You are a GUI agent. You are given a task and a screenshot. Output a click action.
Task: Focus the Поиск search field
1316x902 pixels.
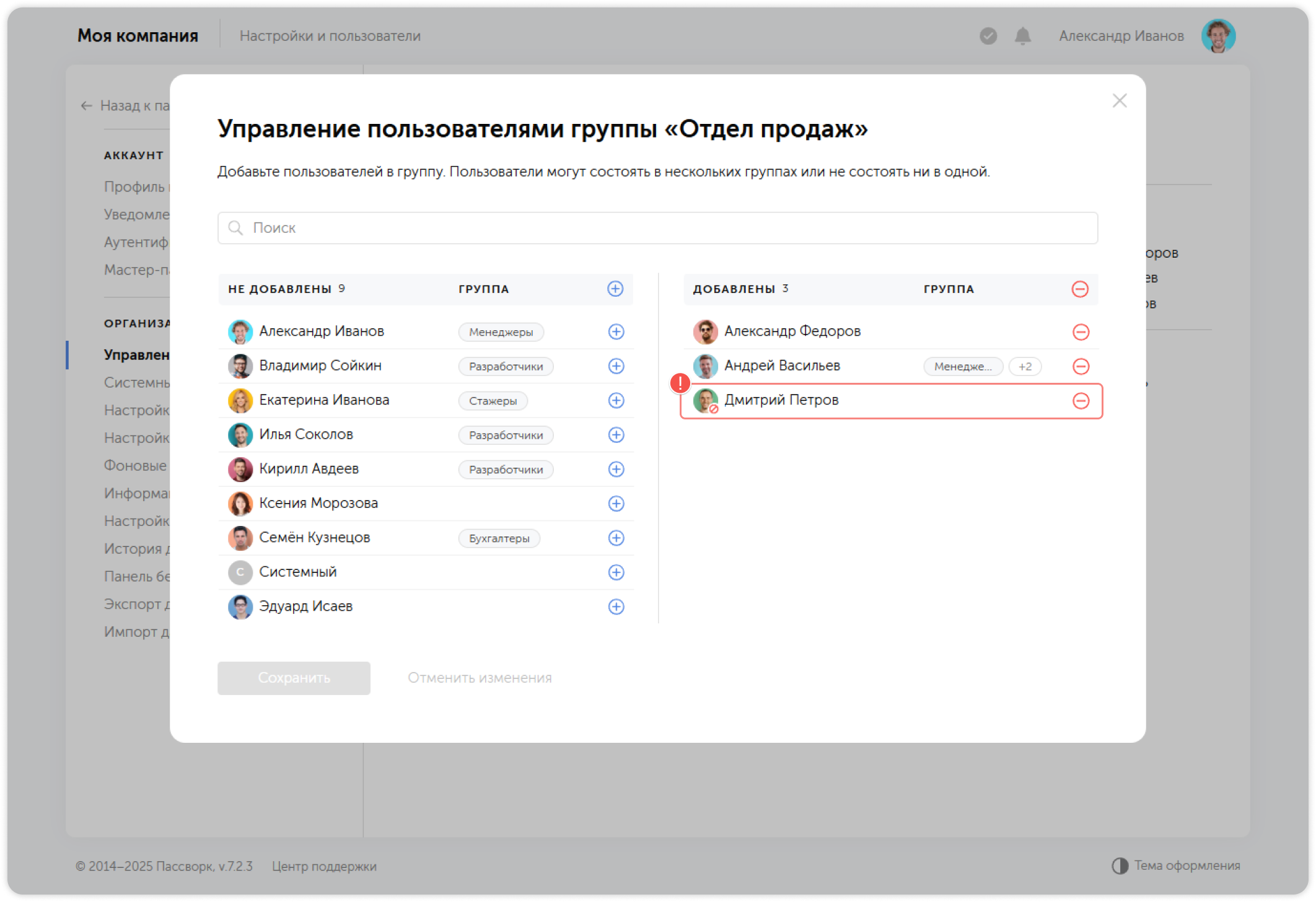(657, 228)
